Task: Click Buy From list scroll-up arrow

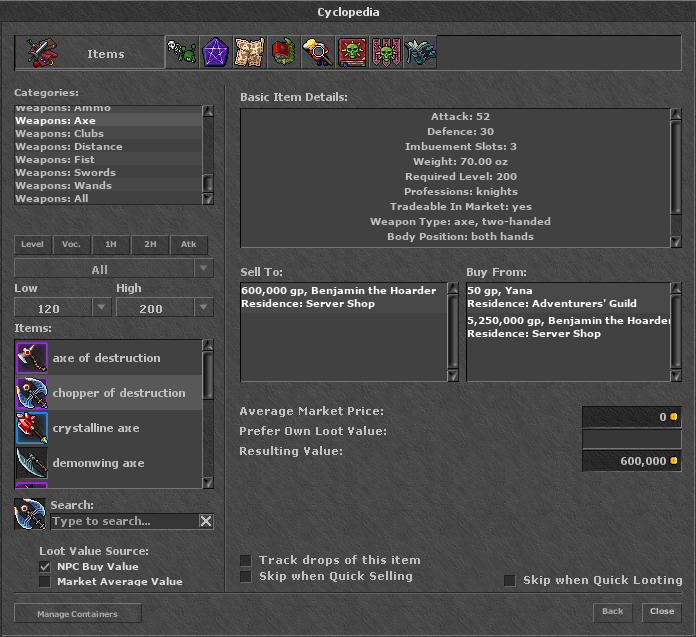Action: tap(676, 288)
